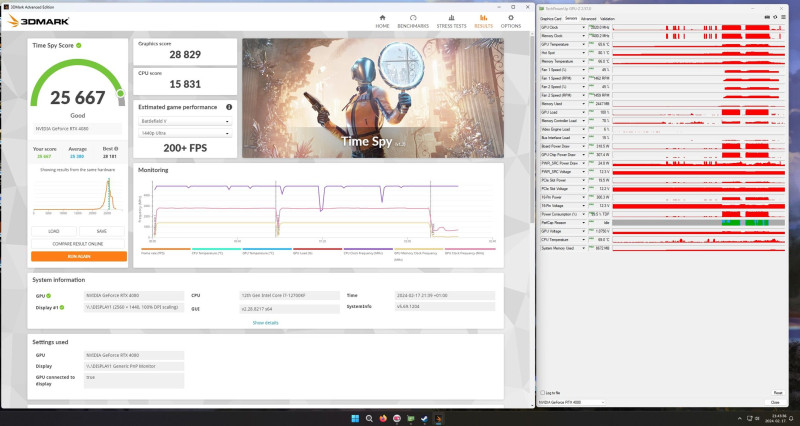
Task: Click COMPARE RESULT ONLINE button
Action: tap(78, 244)
